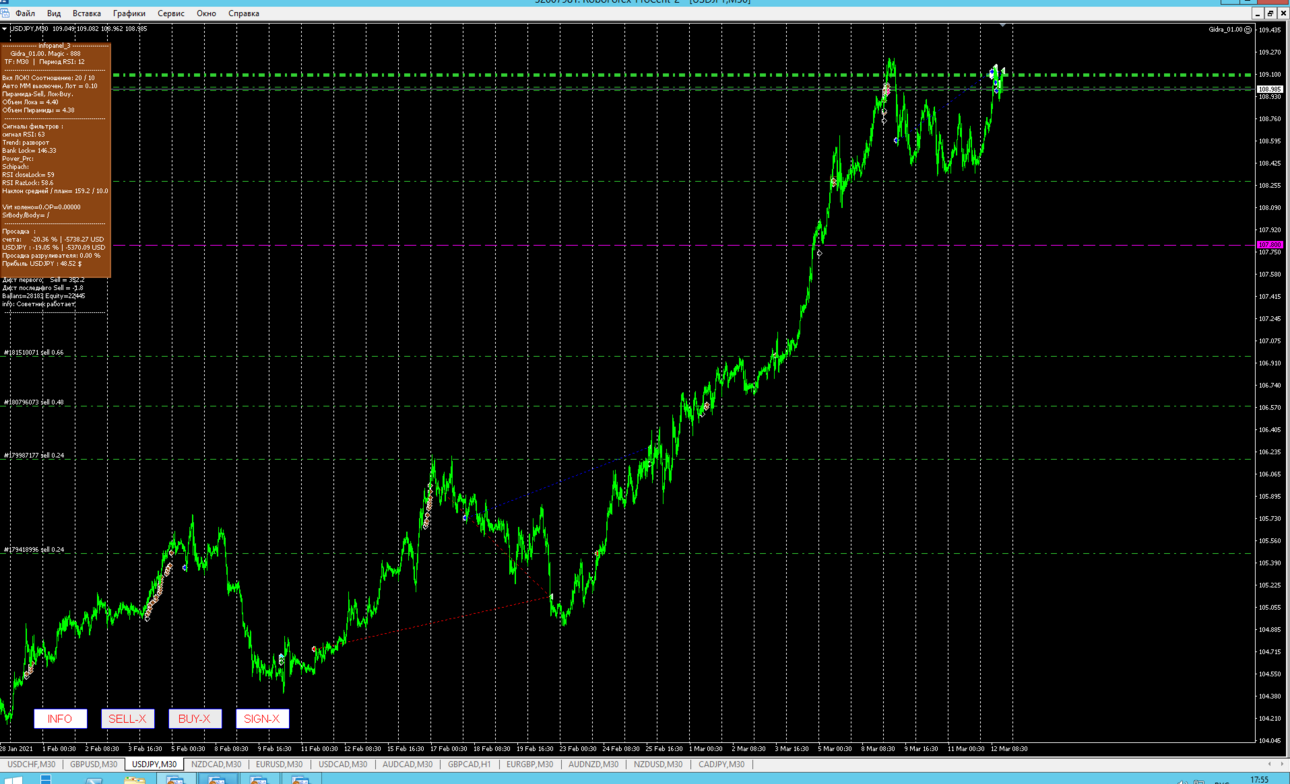Switch to the NZDUSD,M30 chart tab

tap(658, 765)
